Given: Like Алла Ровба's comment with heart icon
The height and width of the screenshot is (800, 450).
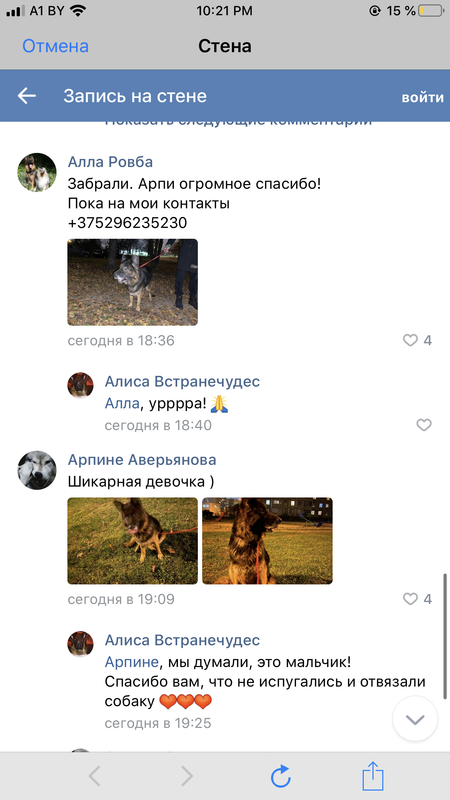Looking at the screenshot, I should point(410,340).
